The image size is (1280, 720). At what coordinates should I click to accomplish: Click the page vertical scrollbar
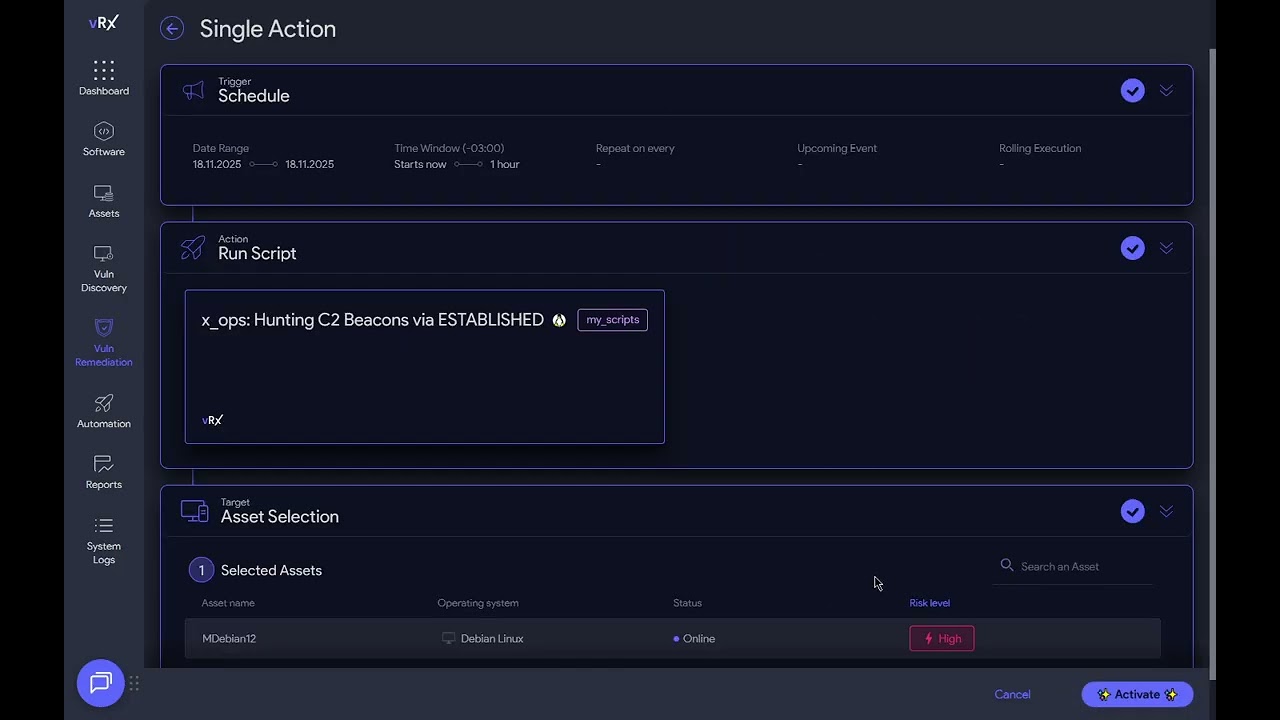point(1212,365)
